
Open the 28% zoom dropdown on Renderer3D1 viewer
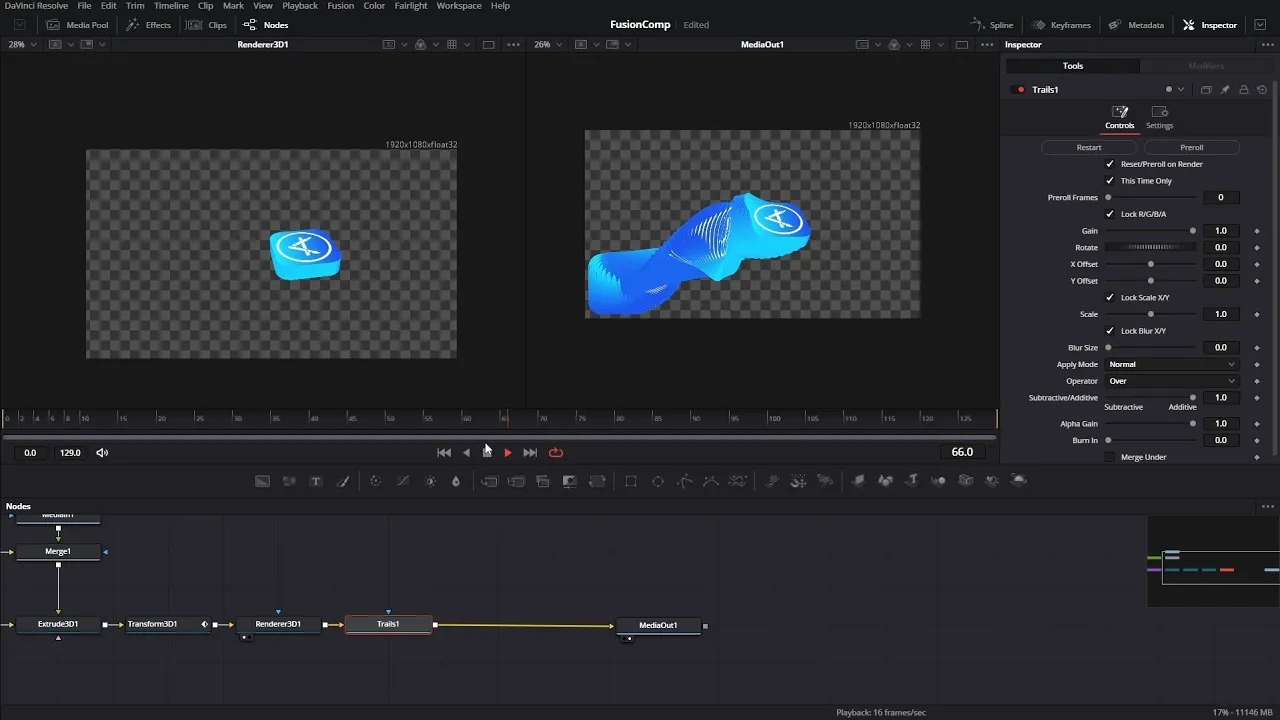(22, 45)
